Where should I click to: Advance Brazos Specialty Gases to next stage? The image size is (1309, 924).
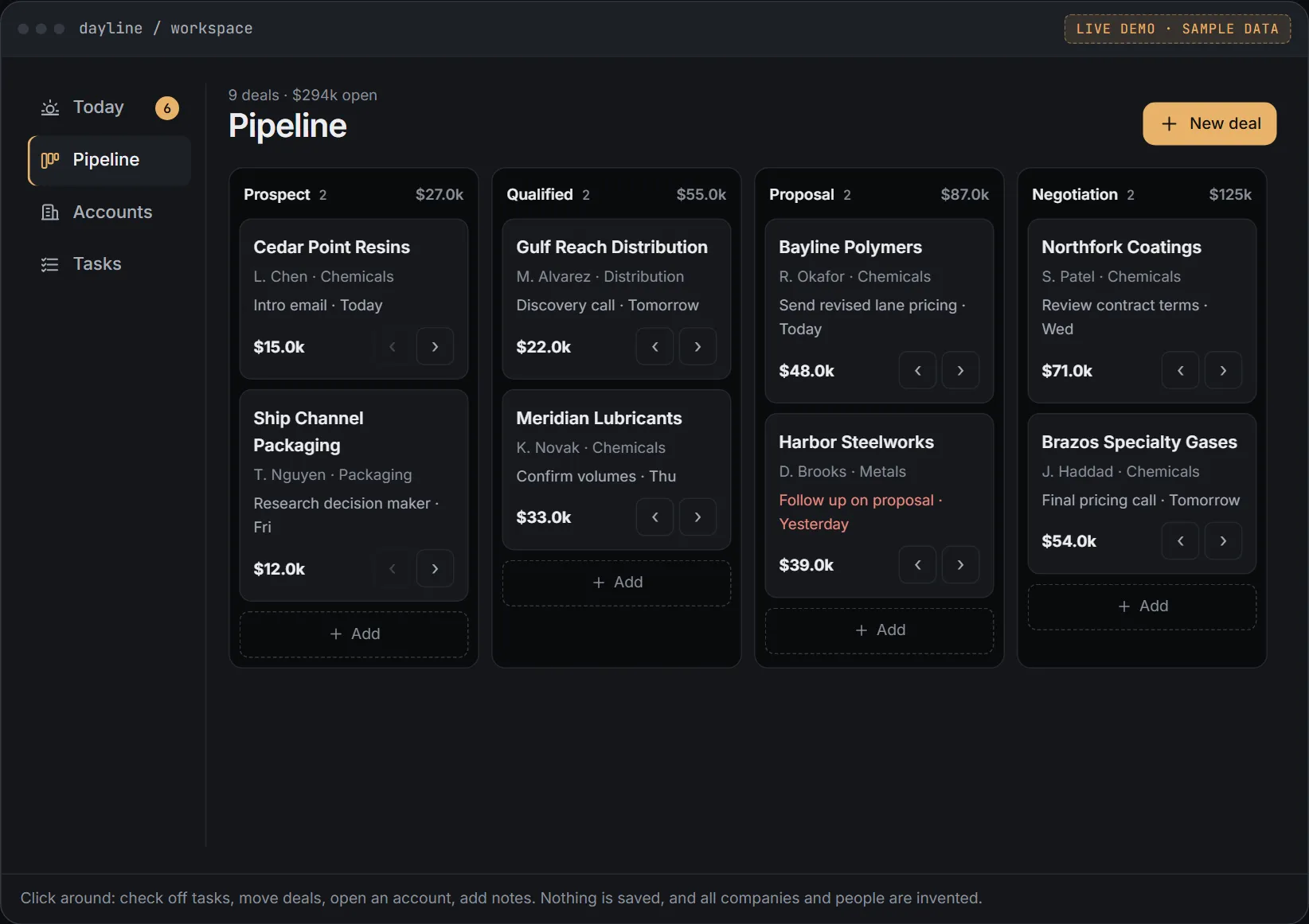click(1223, 541)
